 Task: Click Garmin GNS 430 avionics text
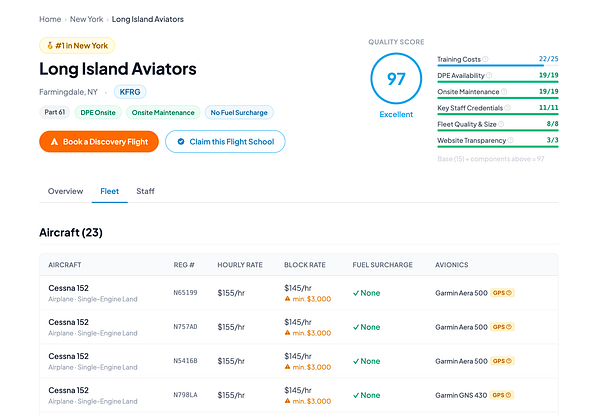pos(461,395)
